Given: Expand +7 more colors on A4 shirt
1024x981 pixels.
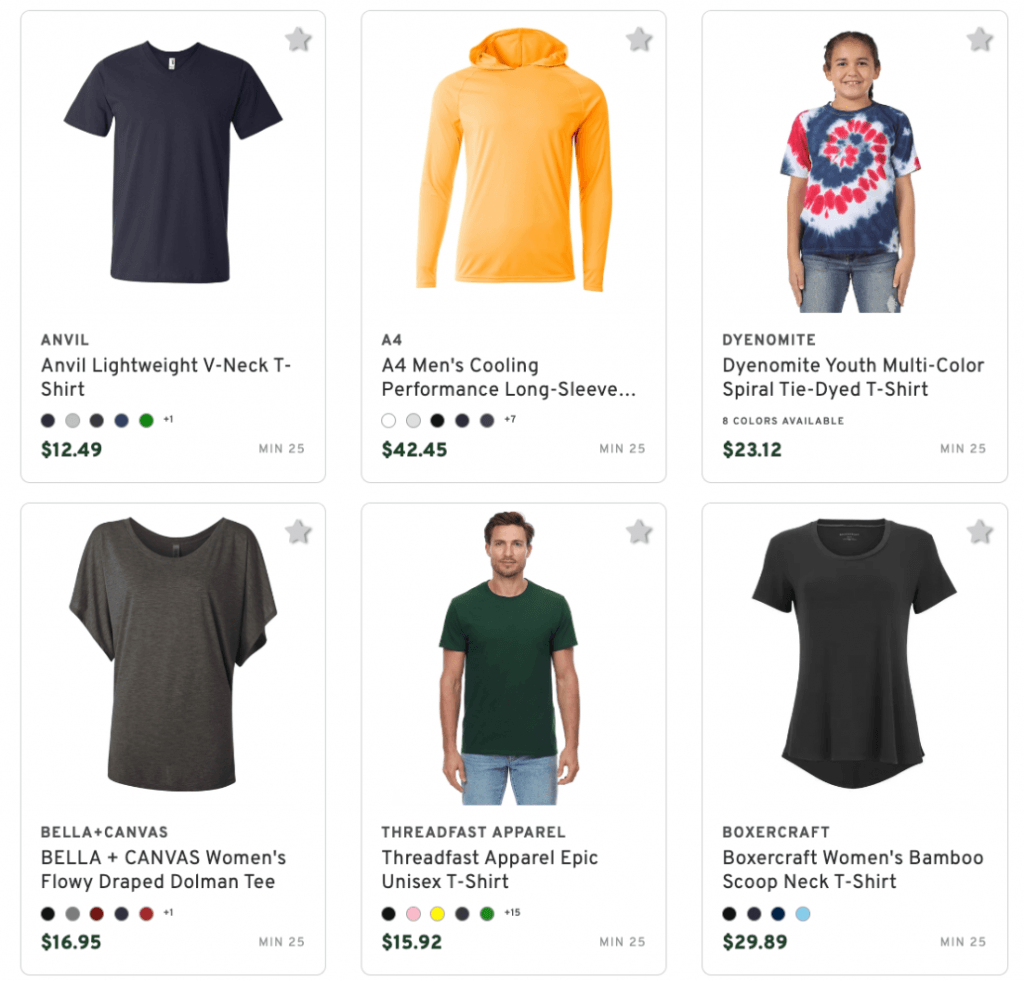Looking at the screenshot, I should (x=510, y=419).
